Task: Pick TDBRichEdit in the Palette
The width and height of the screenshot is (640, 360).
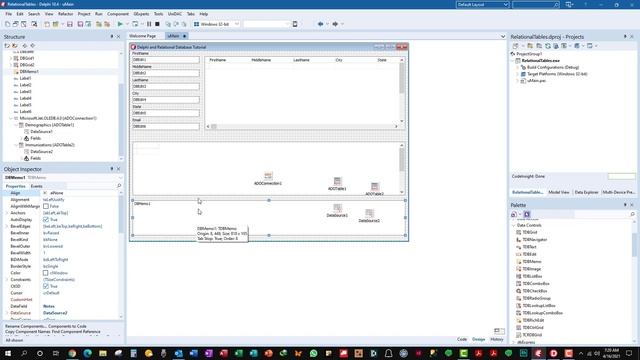Action: [x=533, y=320]
